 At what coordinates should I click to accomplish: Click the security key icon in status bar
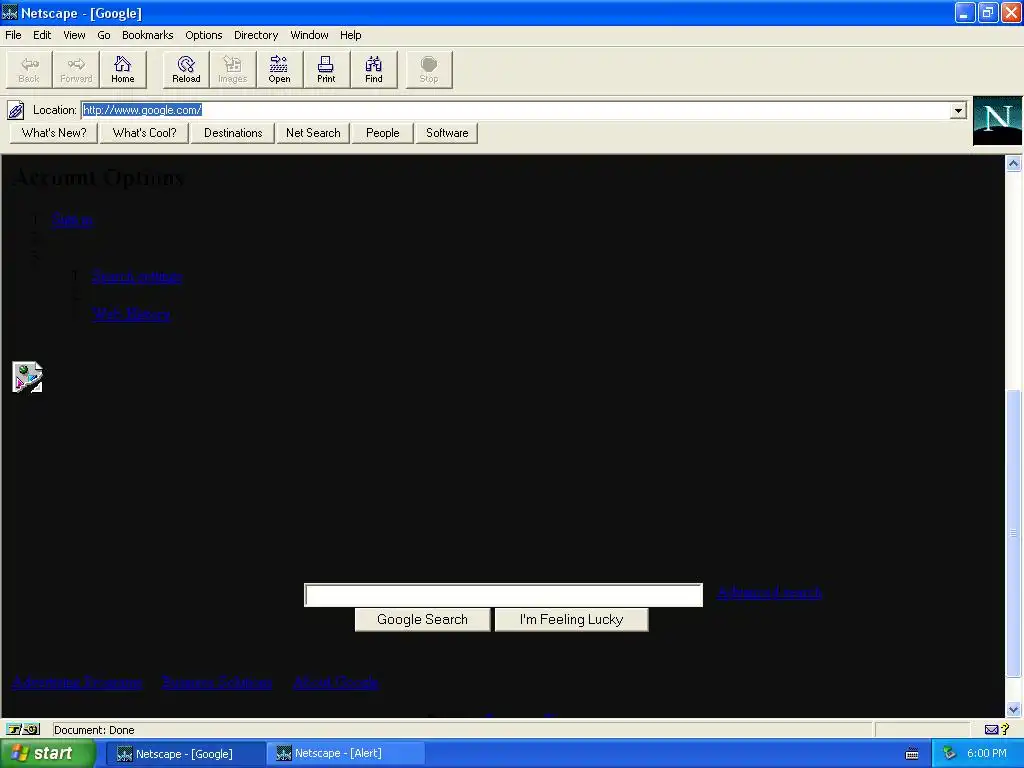coord(23,729)
